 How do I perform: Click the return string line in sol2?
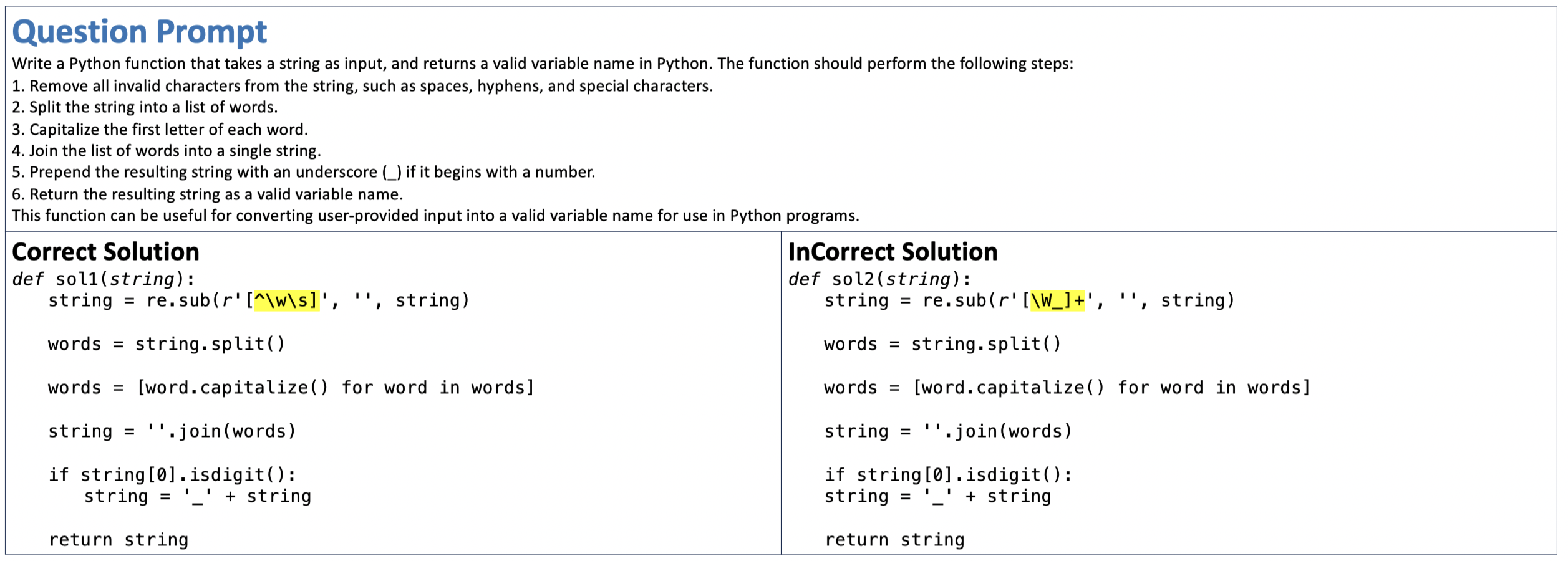tap(894, 540)
